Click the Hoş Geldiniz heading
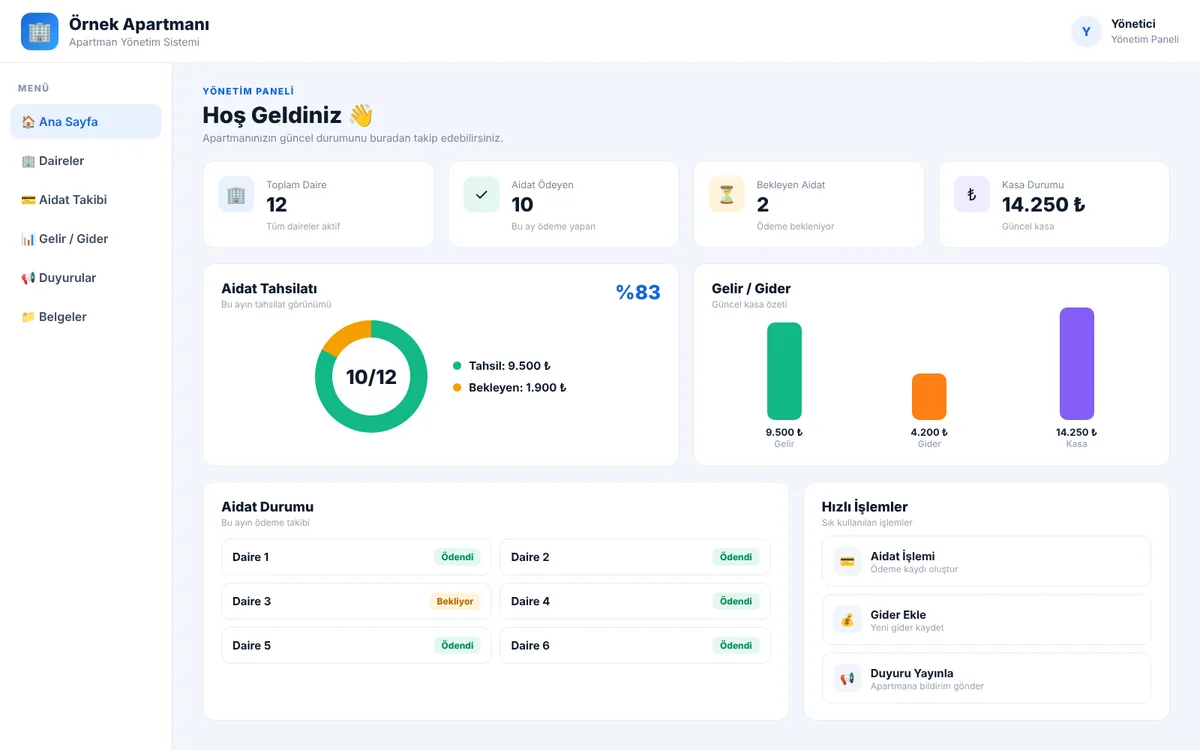 [288, 115]
